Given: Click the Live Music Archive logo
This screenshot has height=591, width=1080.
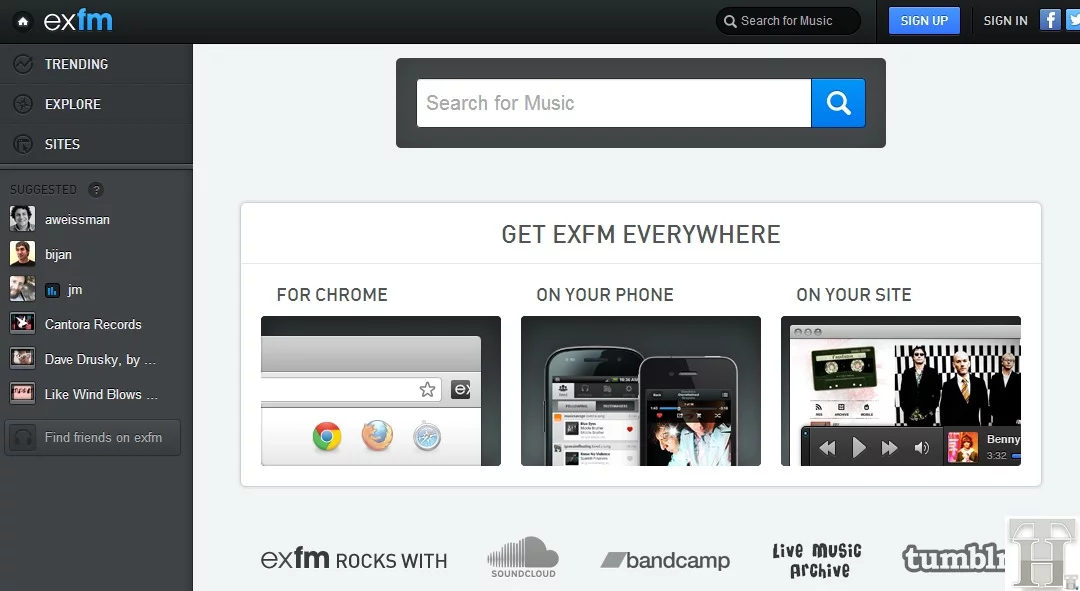Looking at the screenshot, I should tap(817, 560).
